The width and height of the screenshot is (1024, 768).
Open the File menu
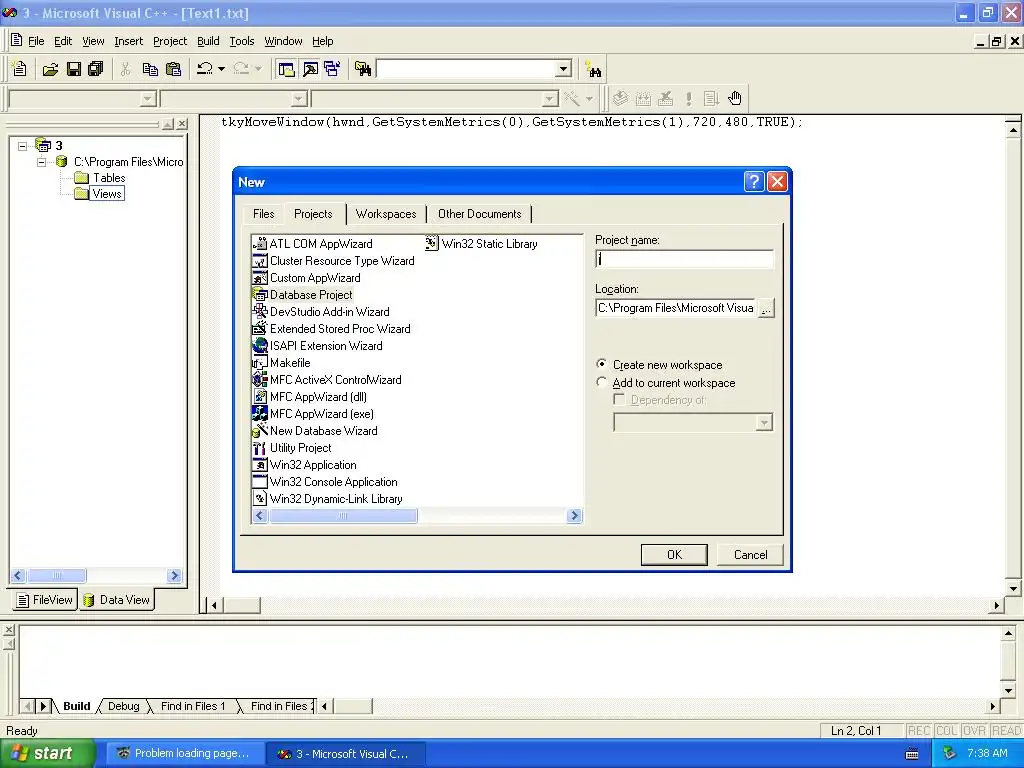pyautogui.click(x=36, y=41)
